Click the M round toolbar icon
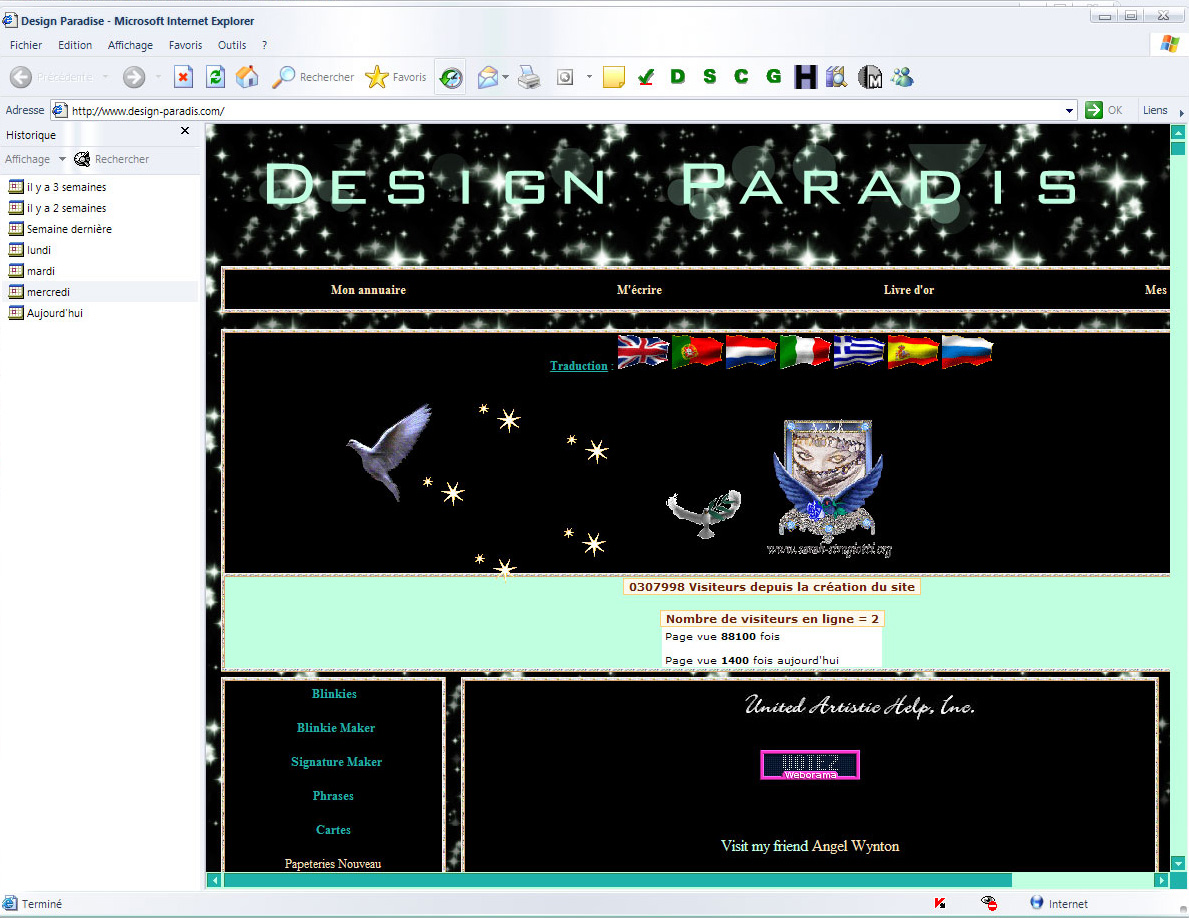 (870, 77)
